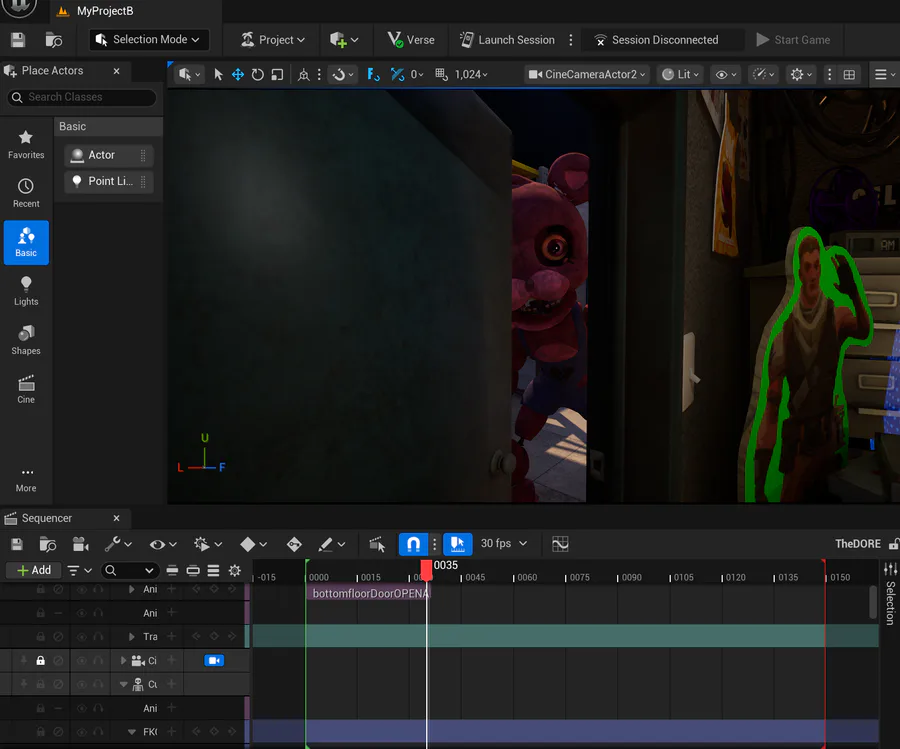Show More actor categories
Image resolution: width=900 pixels, height=749 pixels.
pos(26,480)
